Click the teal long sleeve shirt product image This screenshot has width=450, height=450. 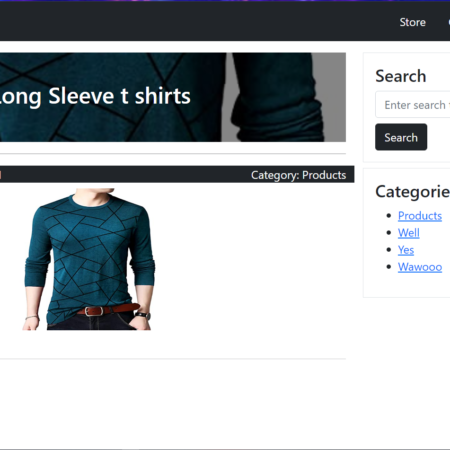pos(89,259)
